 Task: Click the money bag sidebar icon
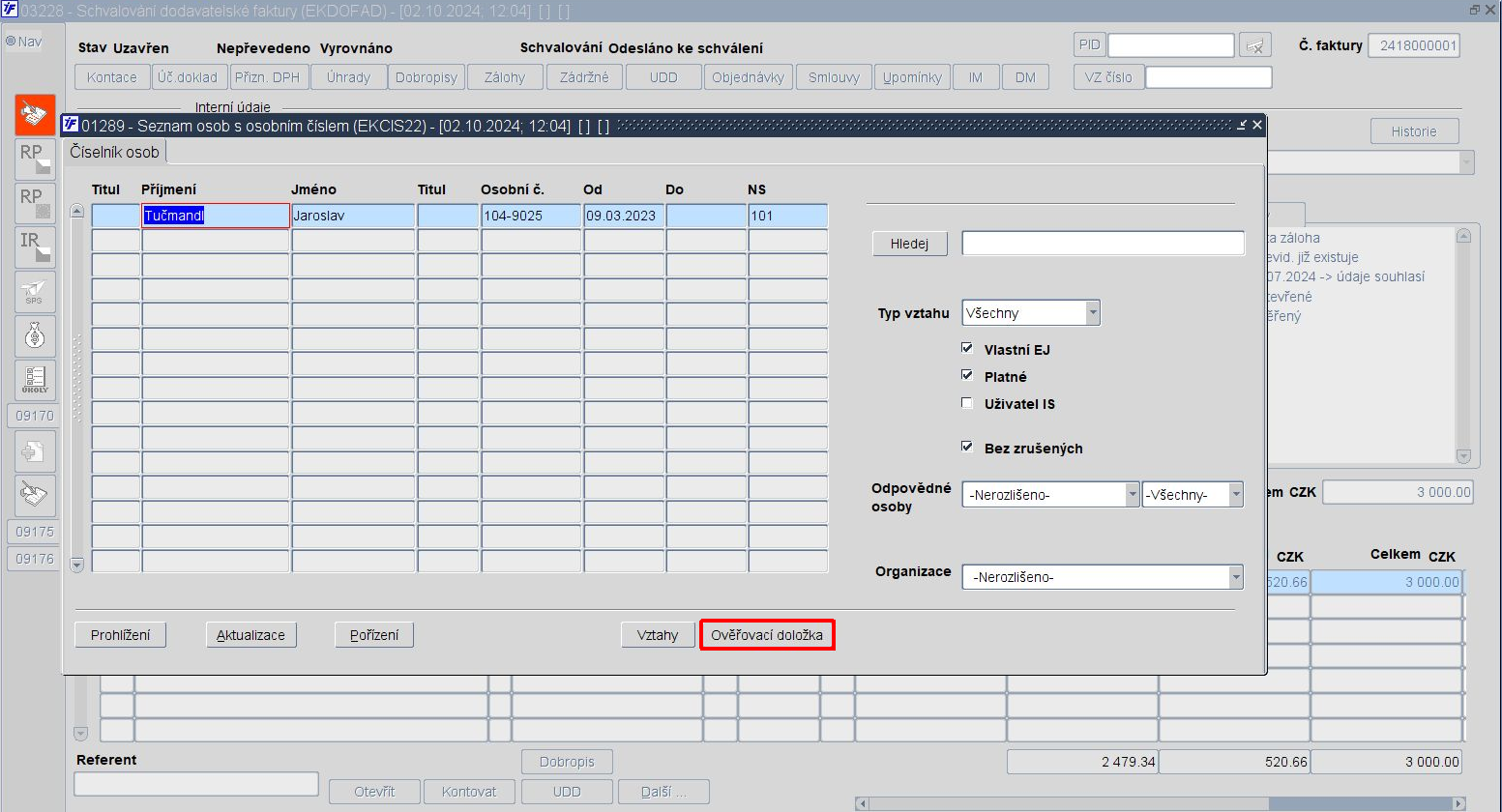click(x=35, y=335)
